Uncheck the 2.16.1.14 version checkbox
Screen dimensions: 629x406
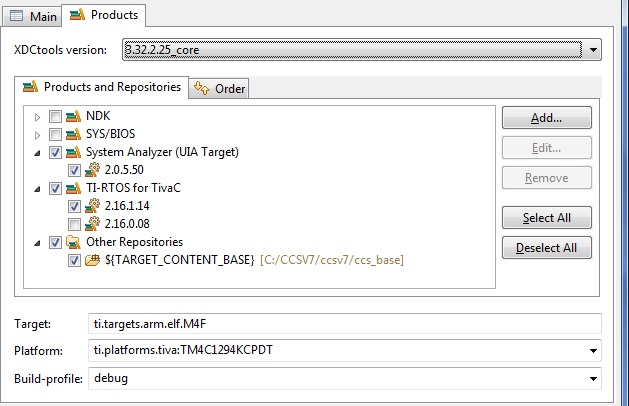coord(74,207)
